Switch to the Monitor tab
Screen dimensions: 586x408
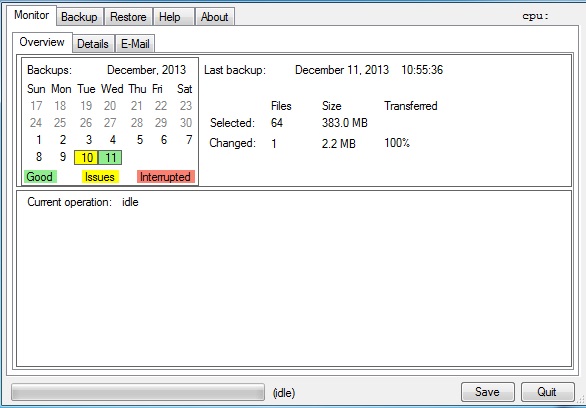click(32, 15)
